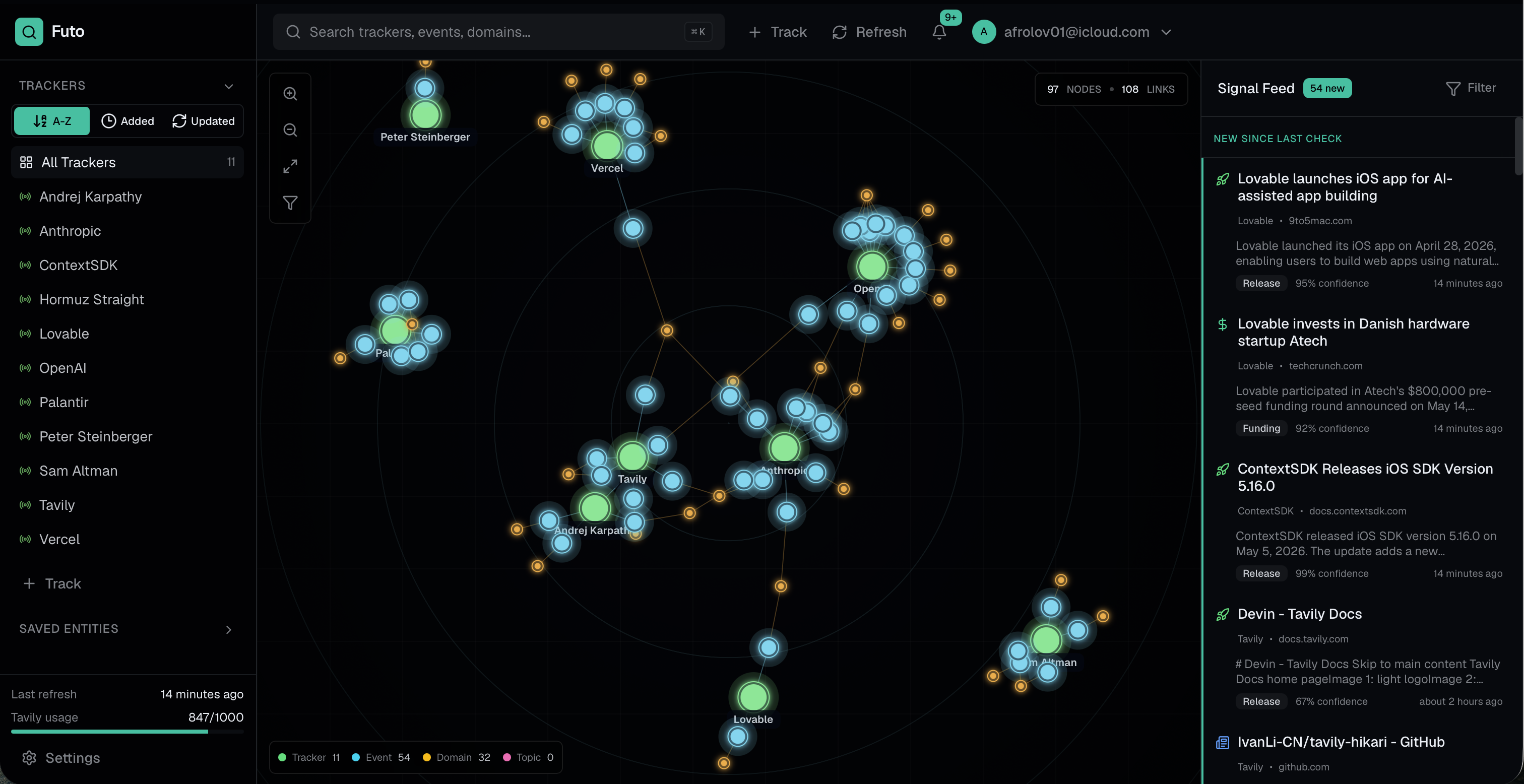The height and width of the screenshot is (784, 1524).
Task: Select Vercel tracker node in graph
Action: point(606,146)
